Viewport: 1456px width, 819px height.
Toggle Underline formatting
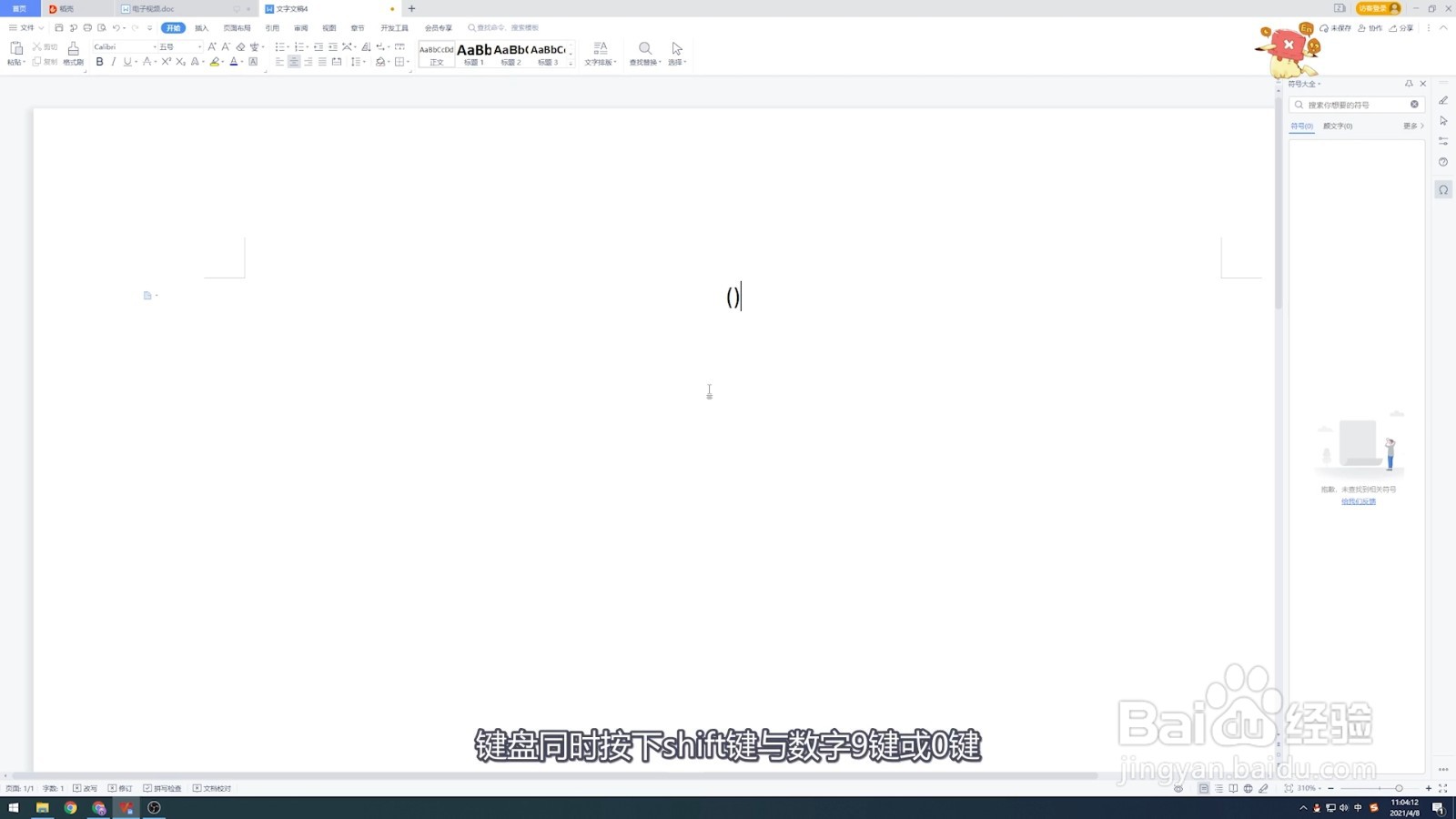[x=127, y=62]
